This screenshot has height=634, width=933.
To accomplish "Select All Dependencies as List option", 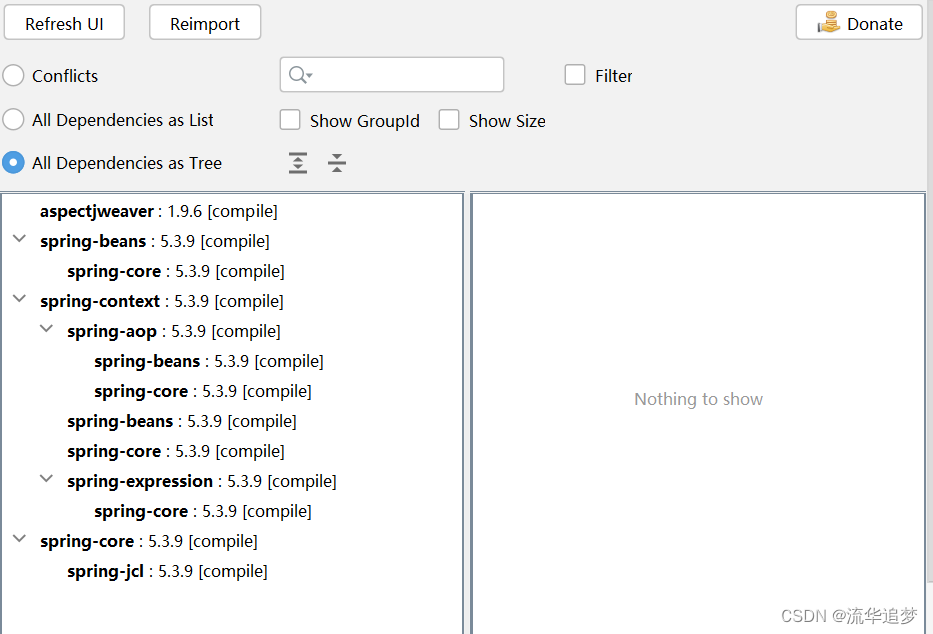I will [13, 120].
